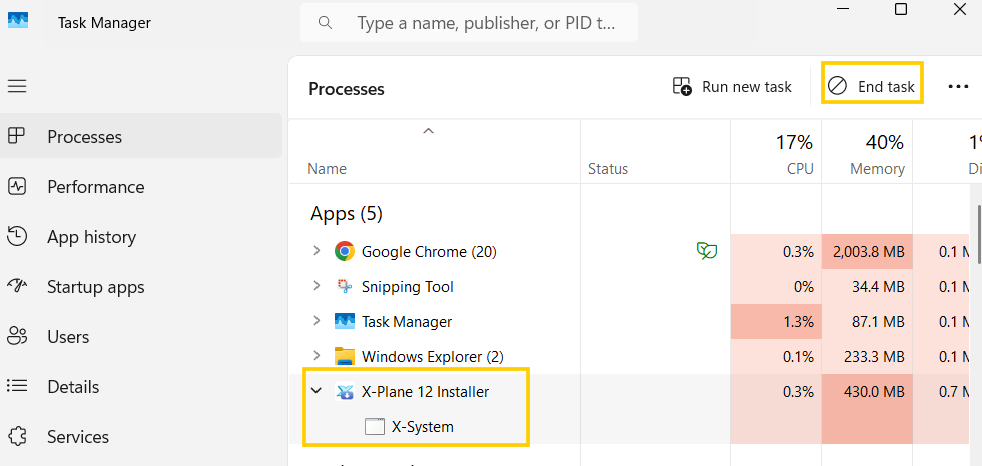This screenshot has width=982, height=466.
Task: Click the Users sidebar icon
Action: (17, 336)
